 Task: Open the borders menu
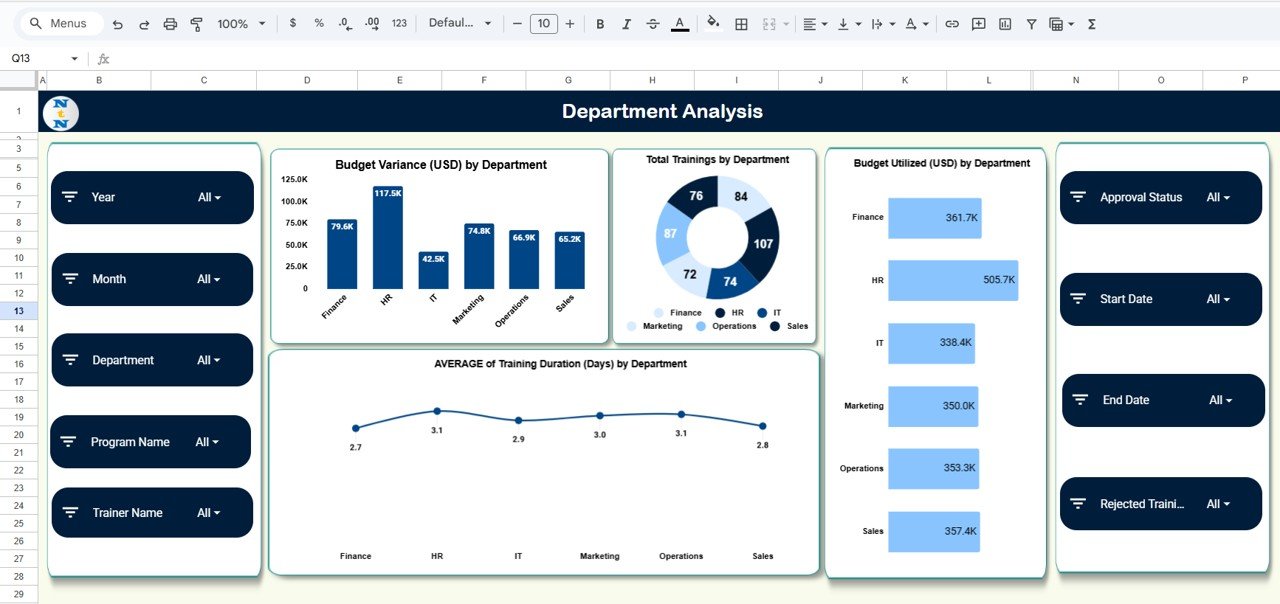tap(741, 23)
